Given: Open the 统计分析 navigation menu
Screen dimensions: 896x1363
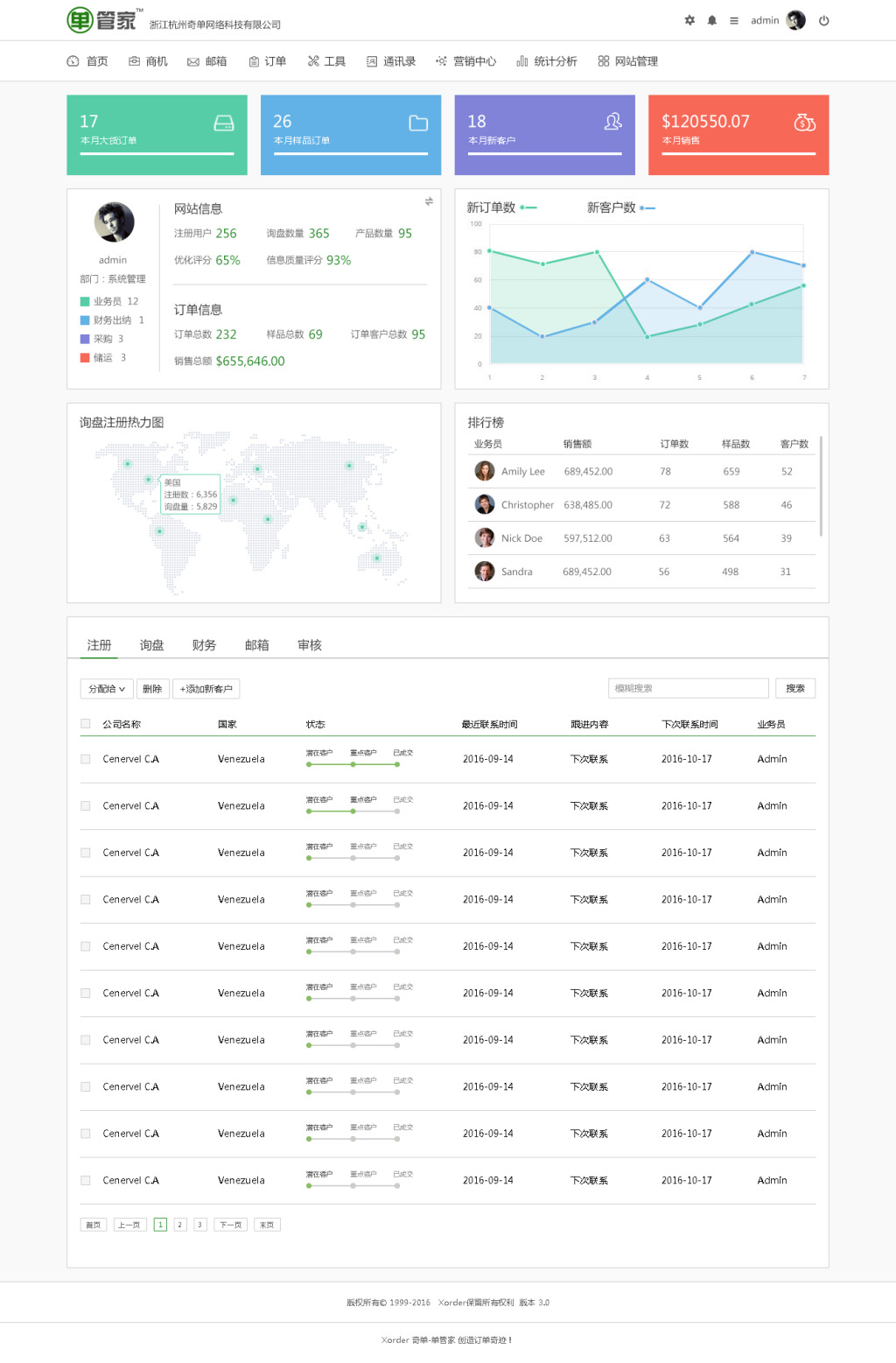Looking at the screenshot, I should [547, 61].
